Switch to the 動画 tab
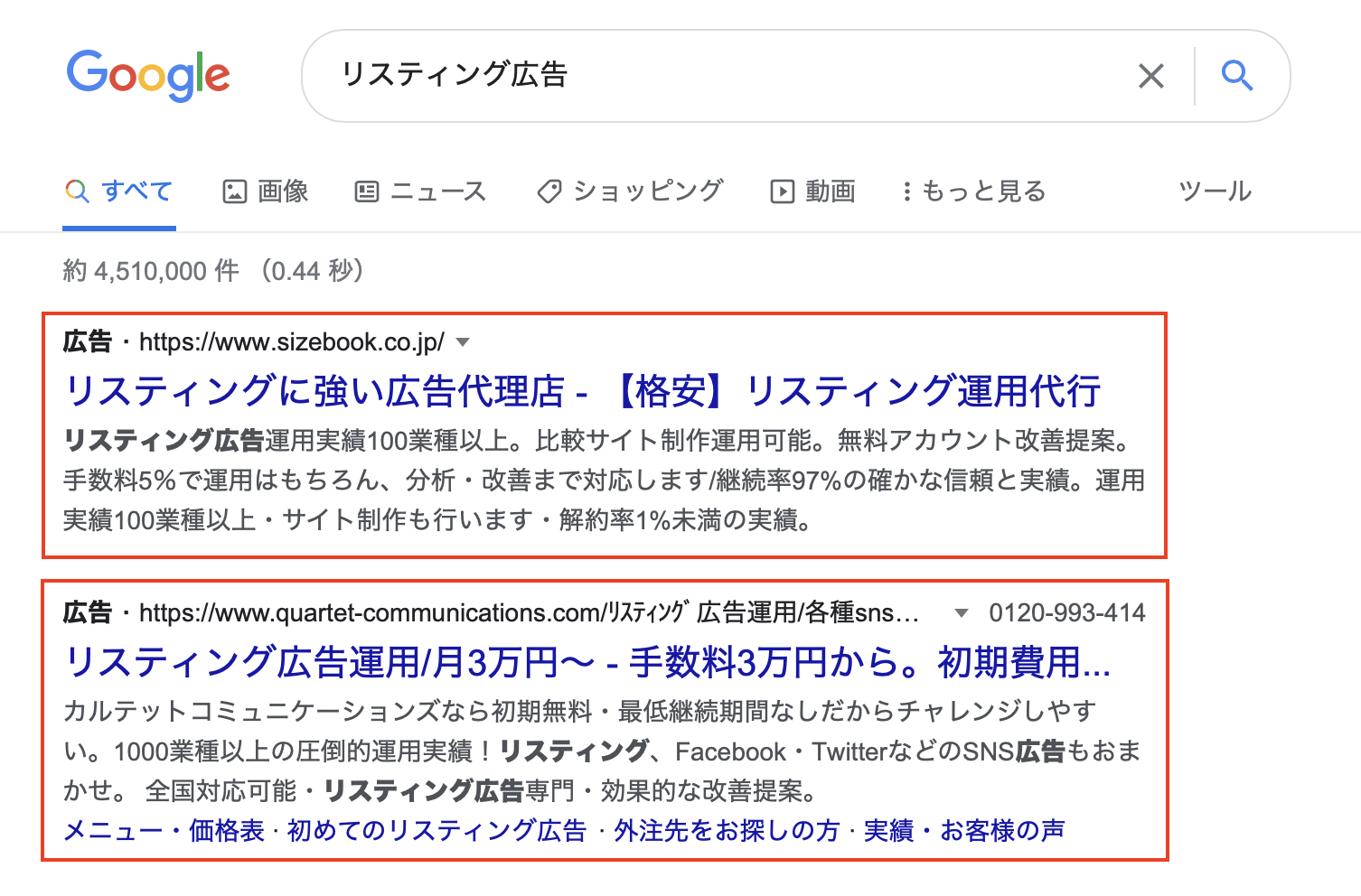 (812, 191)
